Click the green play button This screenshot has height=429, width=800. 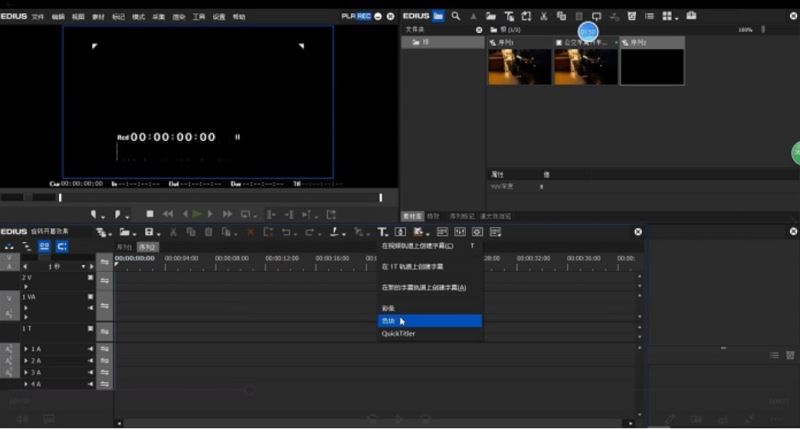click(x=197, y=214)
